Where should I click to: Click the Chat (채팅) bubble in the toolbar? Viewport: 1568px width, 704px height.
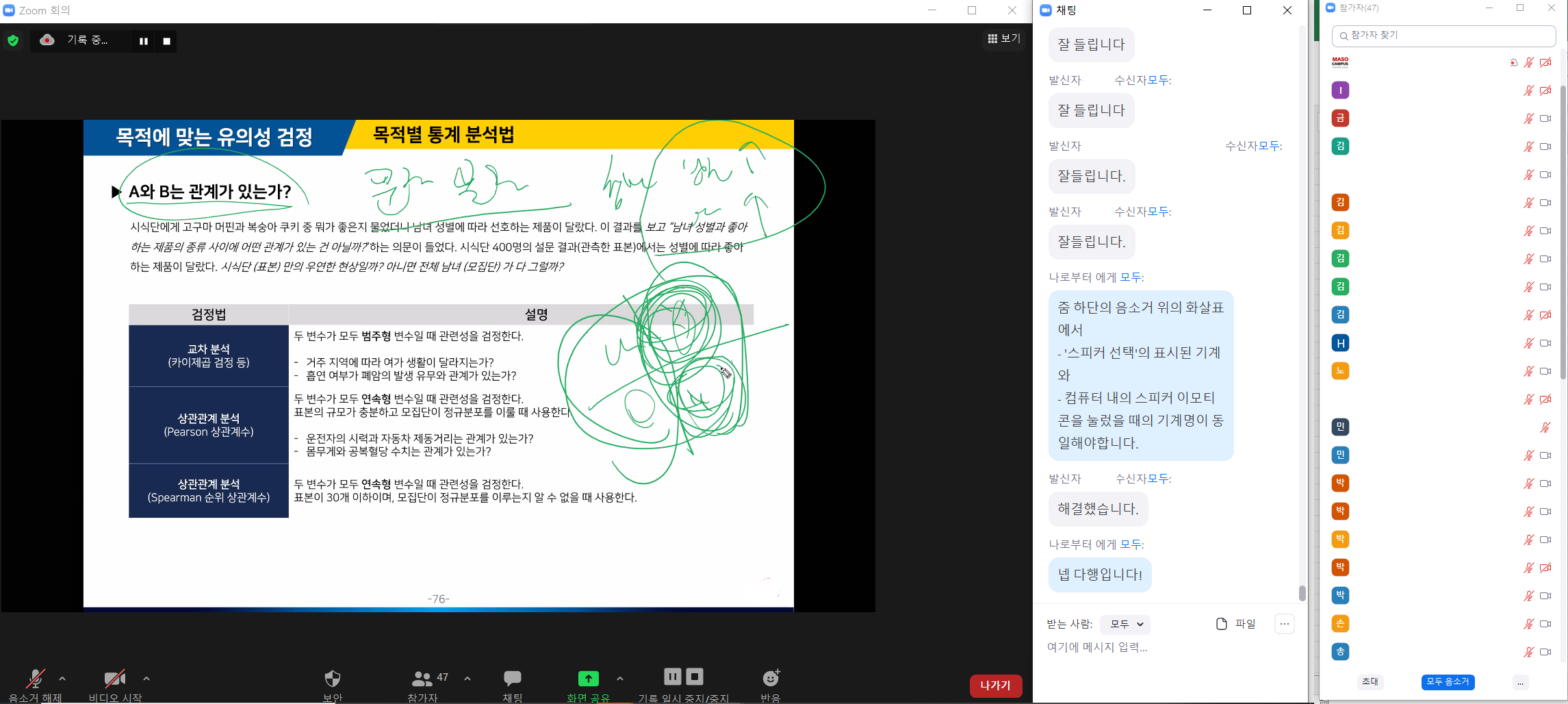tap(512, 678)
